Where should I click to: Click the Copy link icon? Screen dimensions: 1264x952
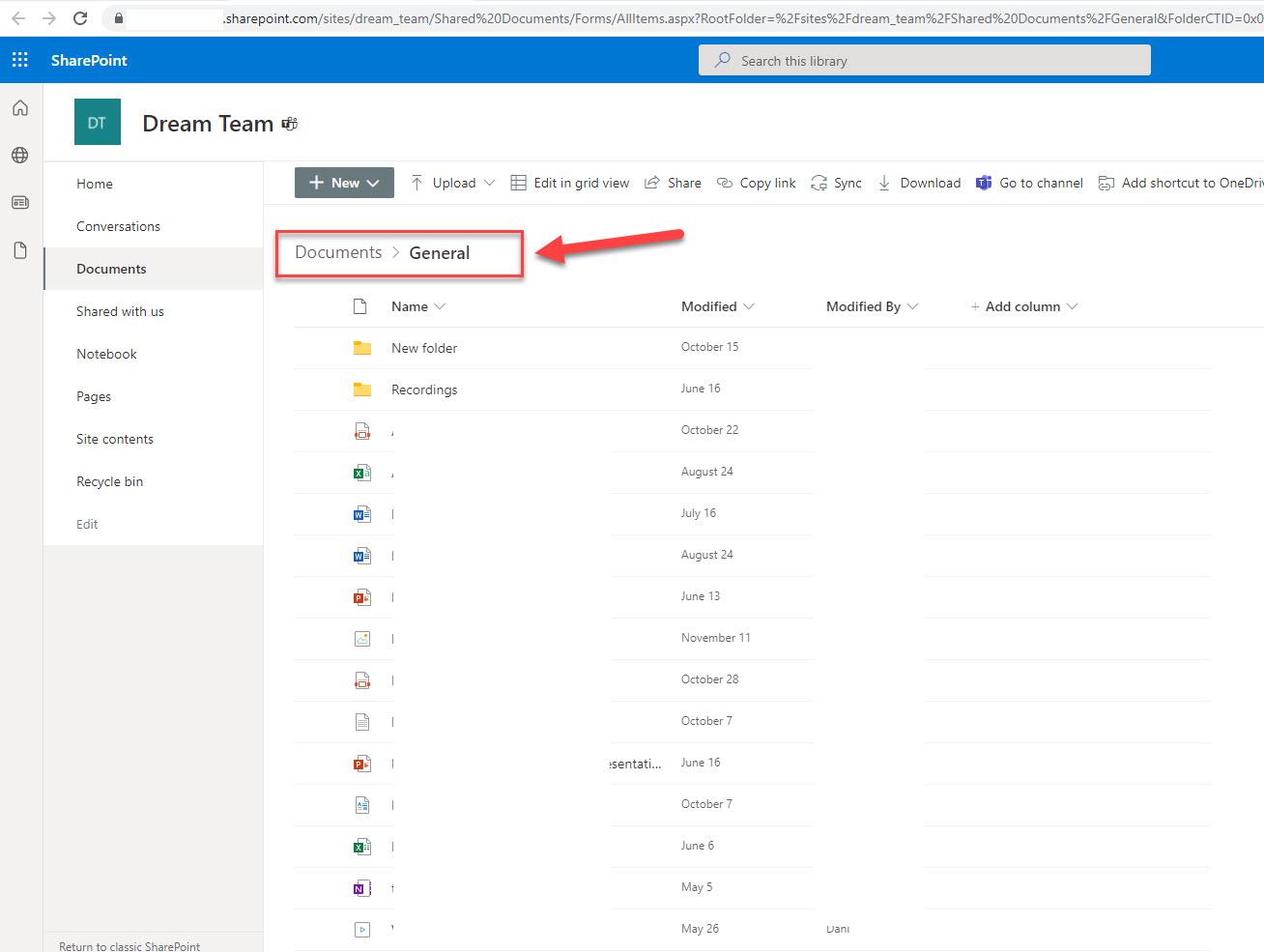pos(724,183)
